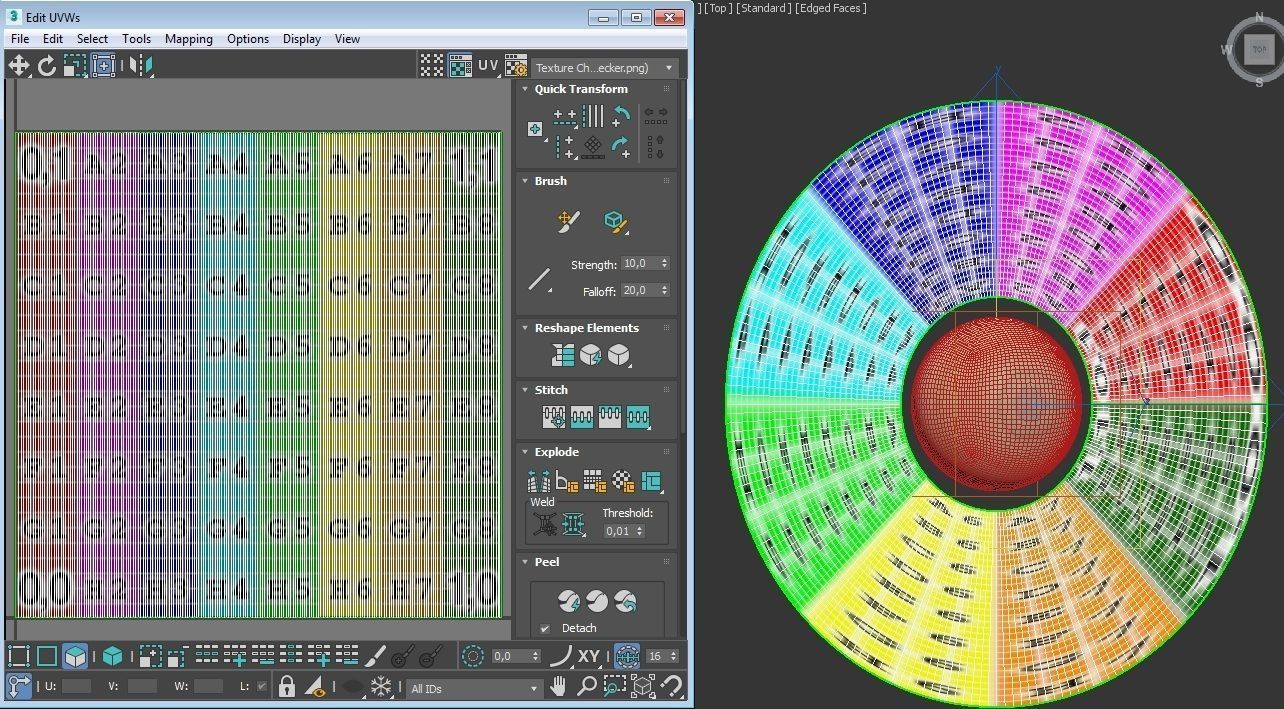1284x709 pixels.
Task: Select the Move Selected Subobject tool
Action: [18, 66]
